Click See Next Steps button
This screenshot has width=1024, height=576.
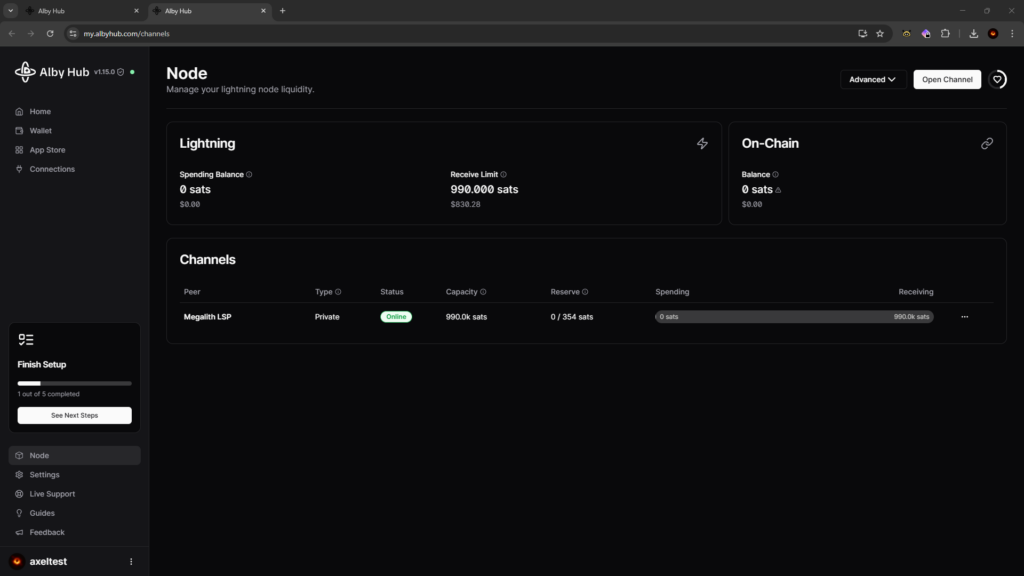coord(74,415)
